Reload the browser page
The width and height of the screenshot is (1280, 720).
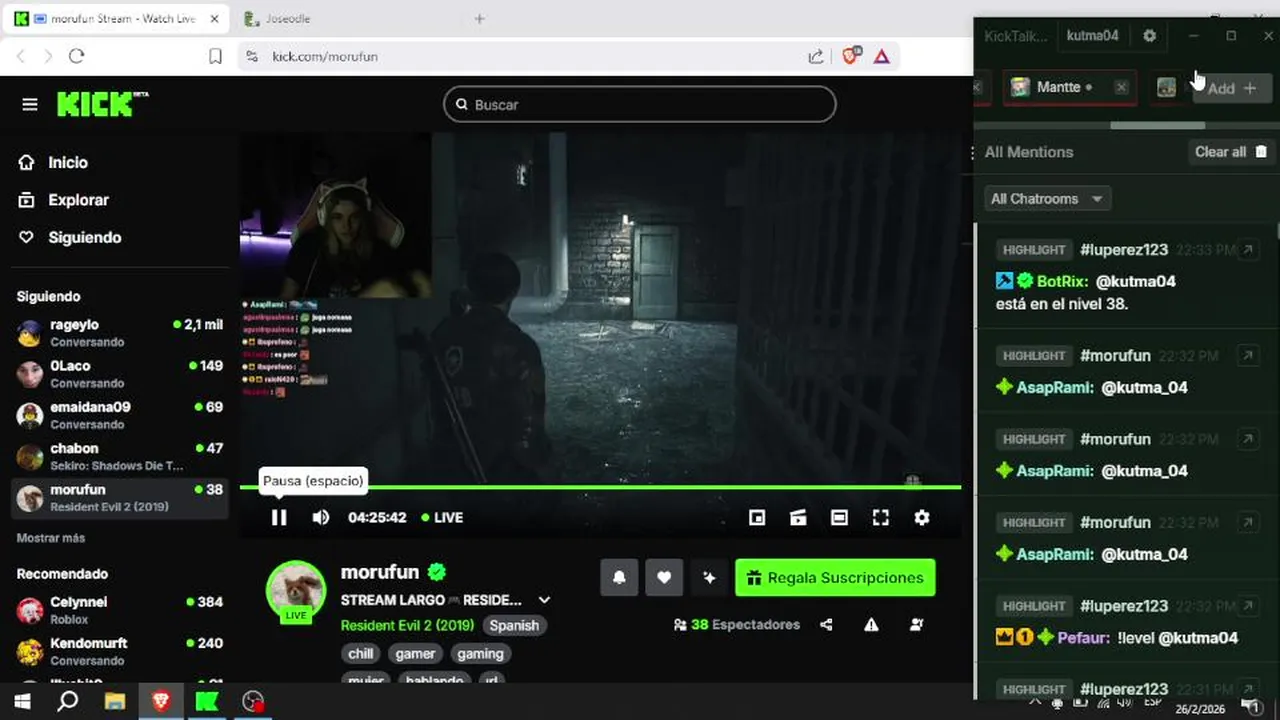76,57
